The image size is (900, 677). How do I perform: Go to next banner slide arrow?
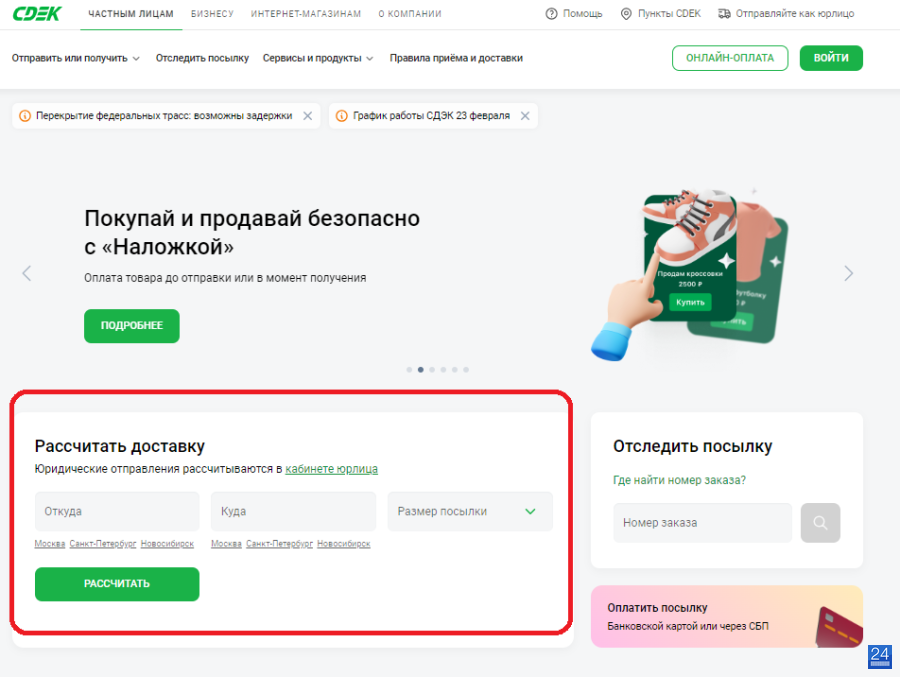point(848,273)
